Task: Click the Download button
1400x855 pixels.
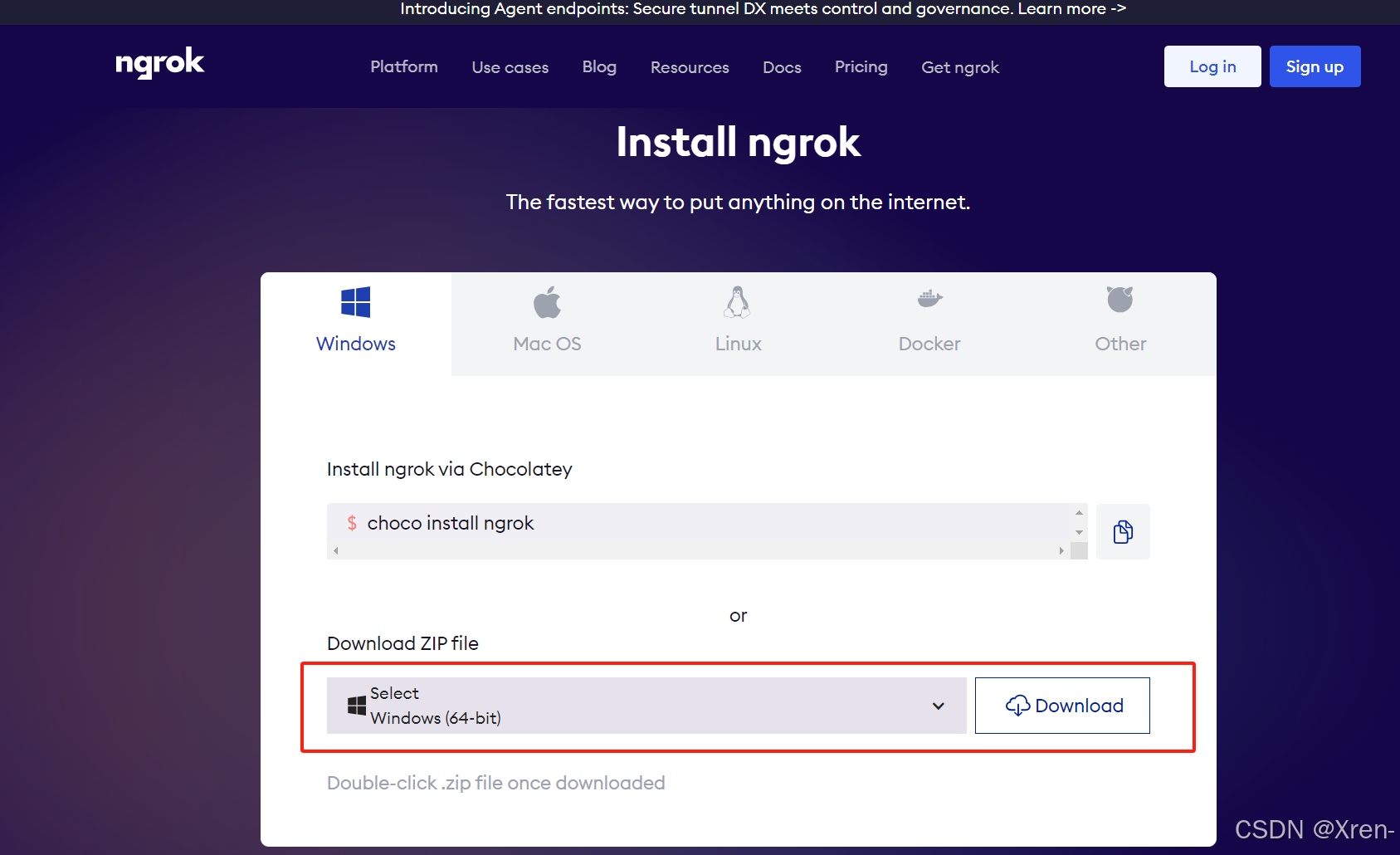Action: tap(1062, 706)
